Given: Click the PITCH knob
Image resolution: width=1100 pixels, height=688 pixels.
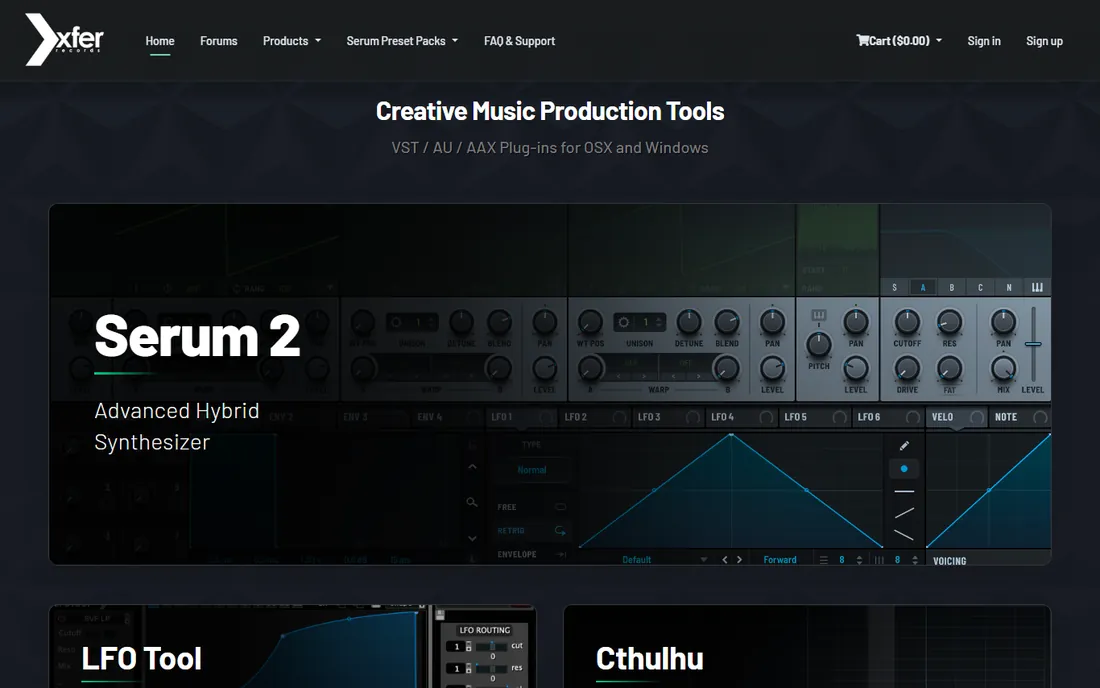Looking at the screenshot, I should [818, 344].
